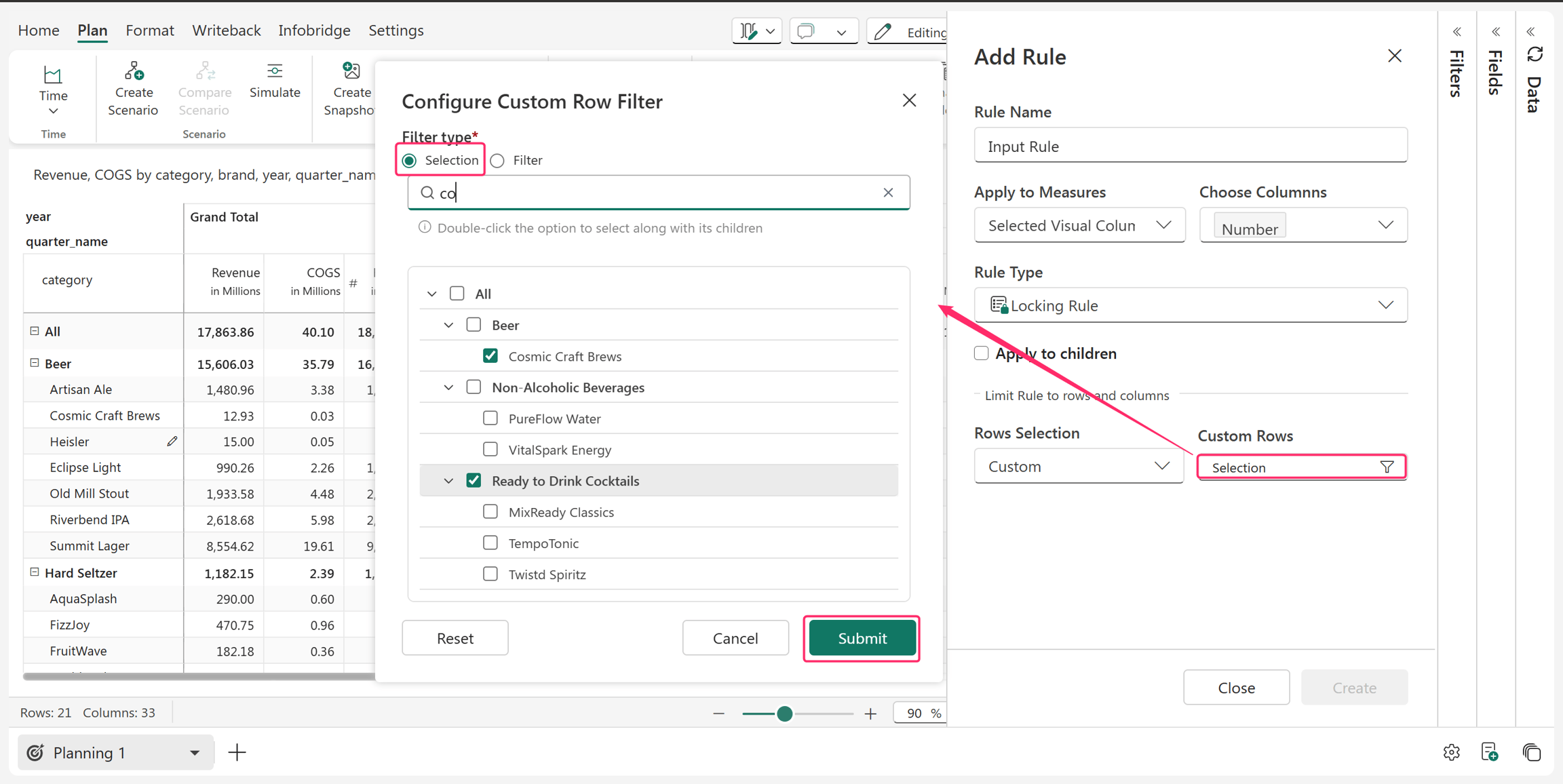Enable the Apply to children checkbox
Image resolution: width=1563 pixels, height=784 pixels.
point(981,353)
